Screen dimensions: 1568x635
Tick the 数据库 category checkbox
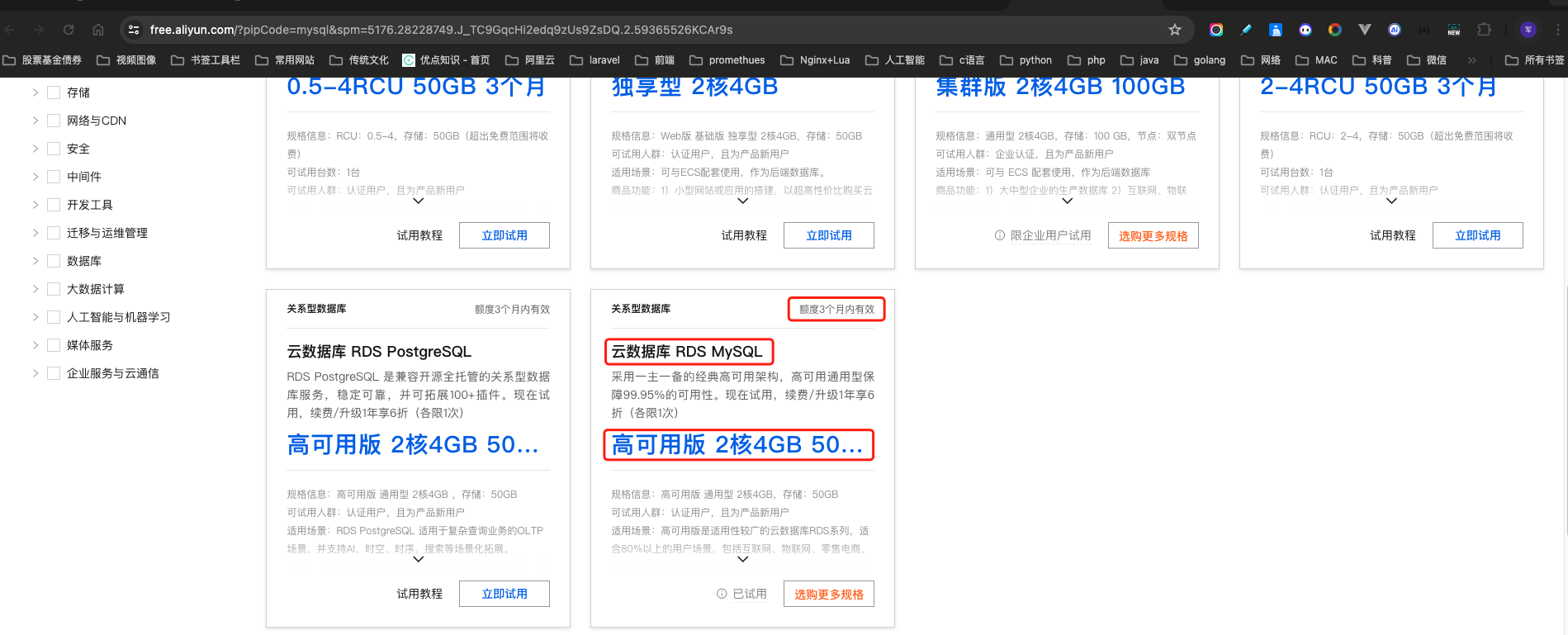click(54, 261)
